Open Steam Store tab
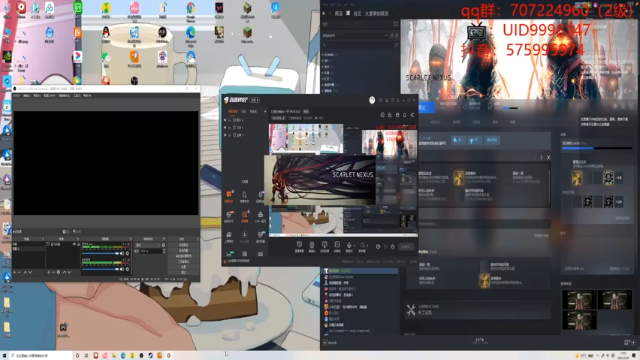This screenshot has width=640, height=360. (x=339, y=13)
